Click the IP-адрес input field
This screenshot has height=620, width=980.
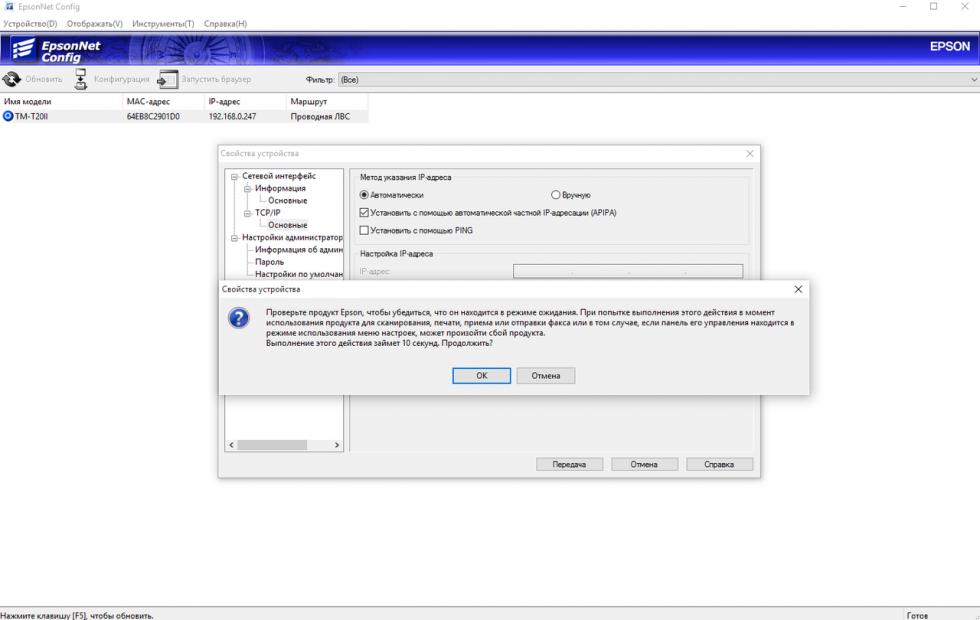coord(628,271)
